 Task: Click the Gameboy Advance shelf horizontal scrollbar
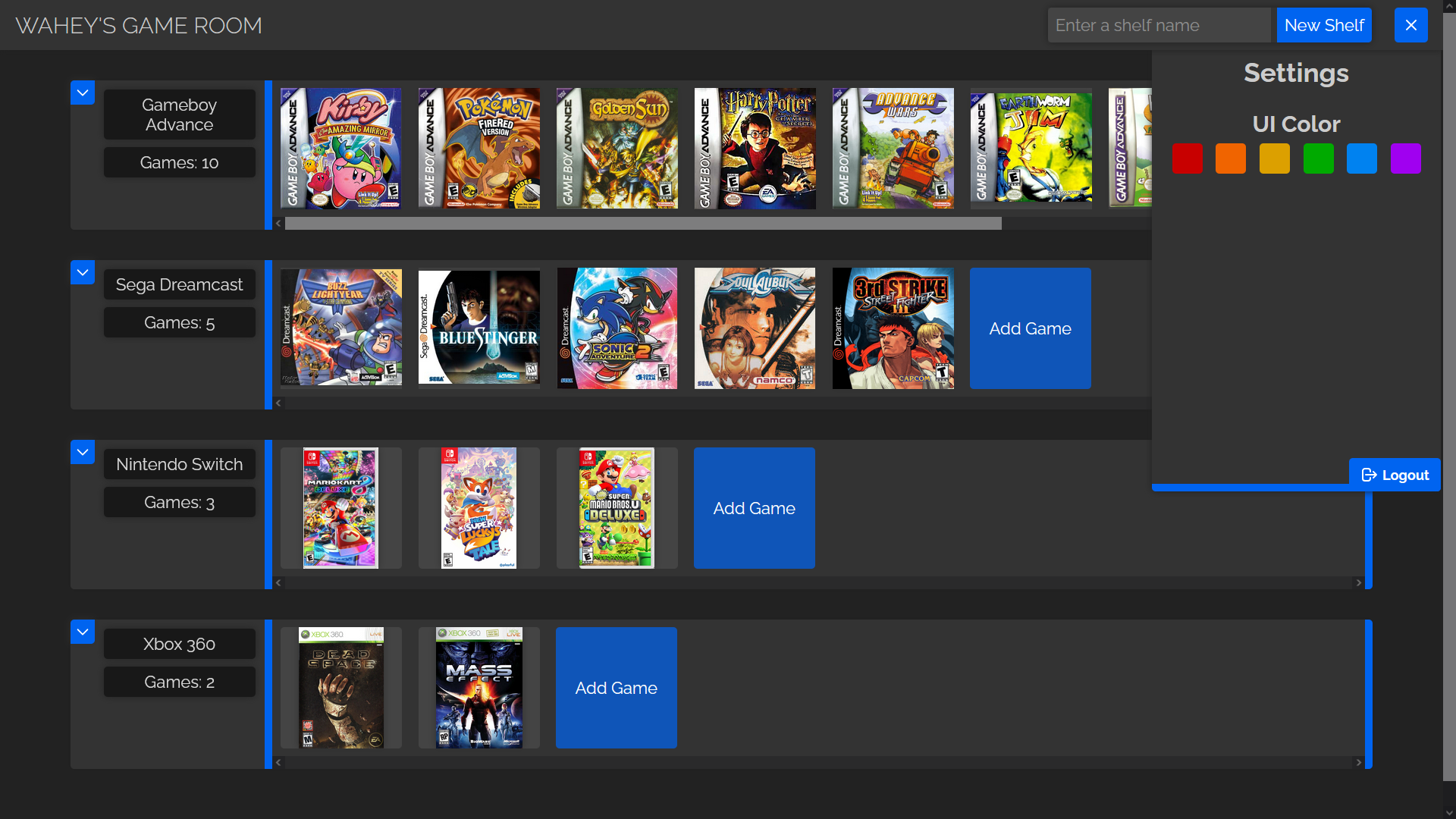[x=643, y=223]
